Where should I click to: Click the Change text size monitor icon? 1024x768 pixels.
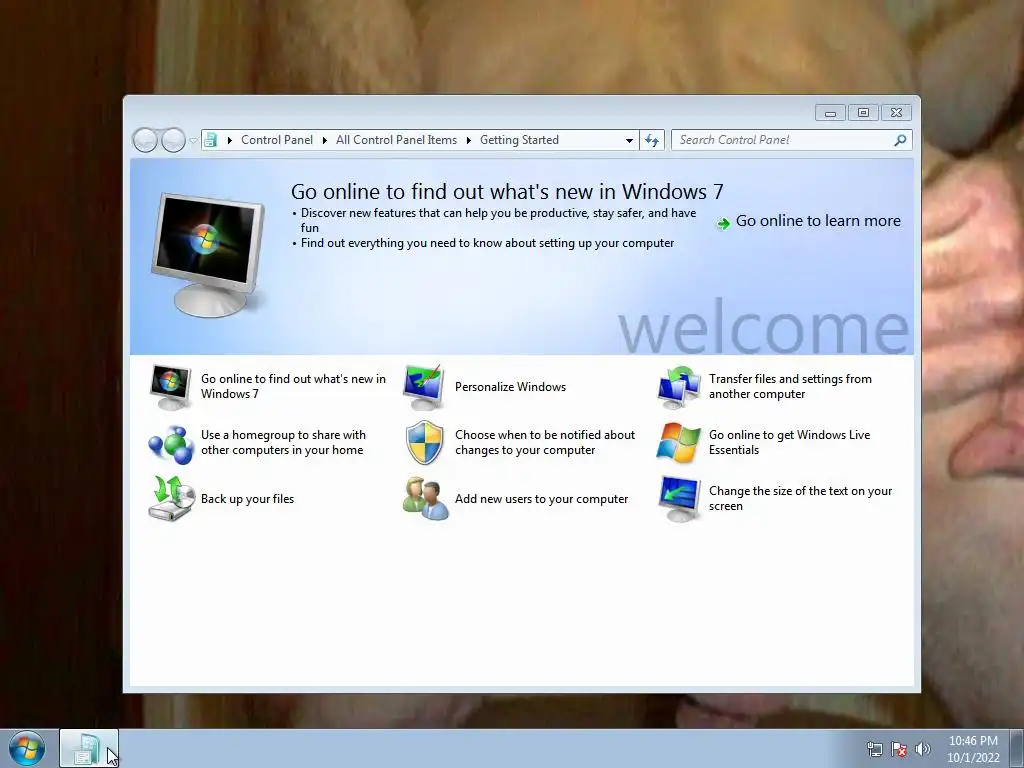(679, 499)
